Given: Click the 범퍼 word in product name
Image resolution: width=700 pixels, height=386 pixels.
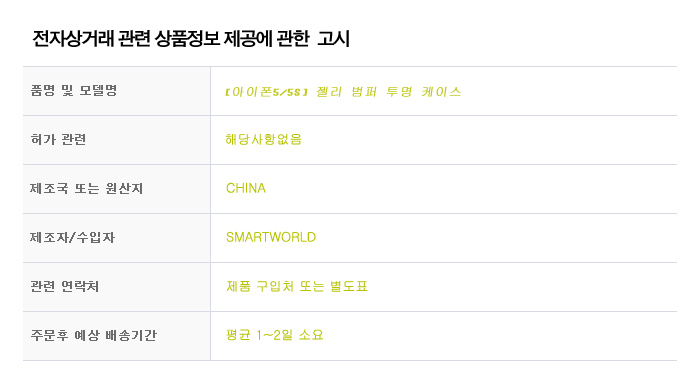Looking at the screenshot, I should [364, 91].
